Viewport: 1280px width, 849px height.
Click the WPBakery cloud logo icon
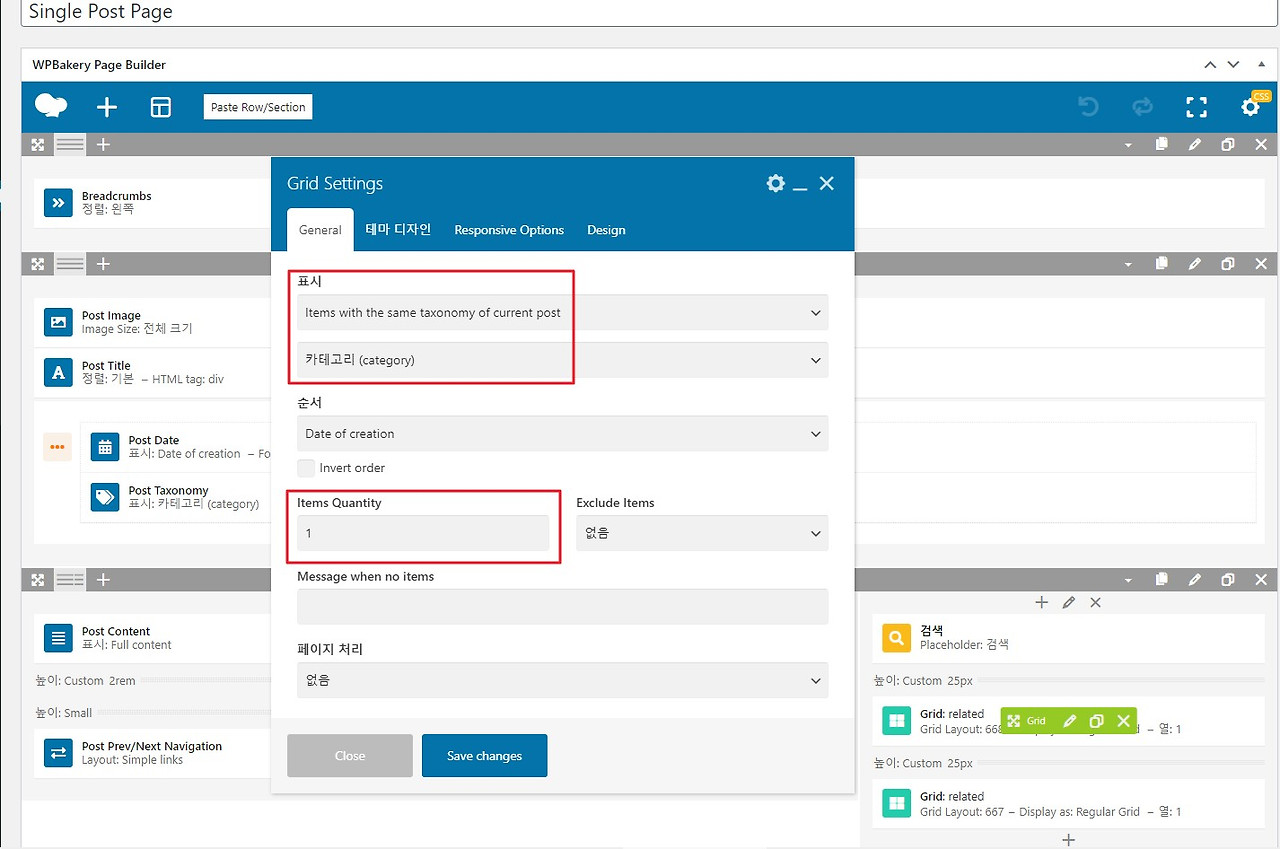51,106
